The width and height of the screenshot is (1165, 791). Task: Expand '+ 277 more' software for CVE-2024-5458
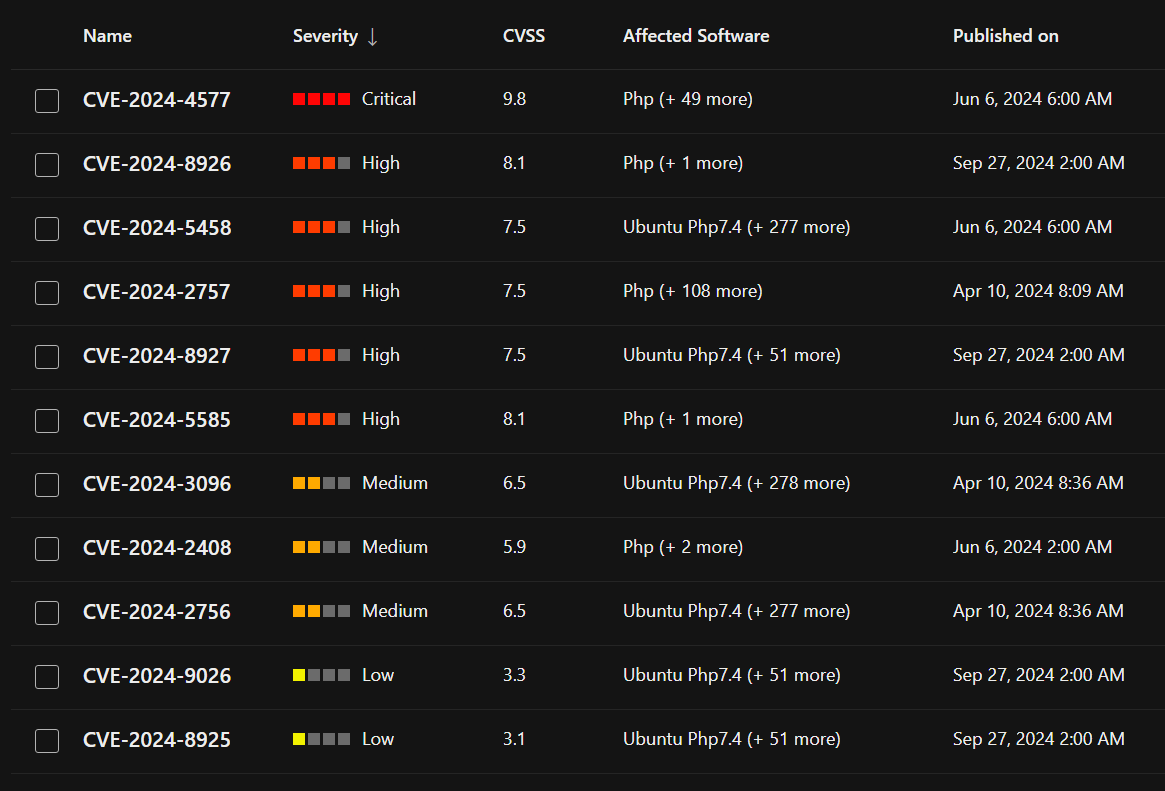(x=790, y=227)
